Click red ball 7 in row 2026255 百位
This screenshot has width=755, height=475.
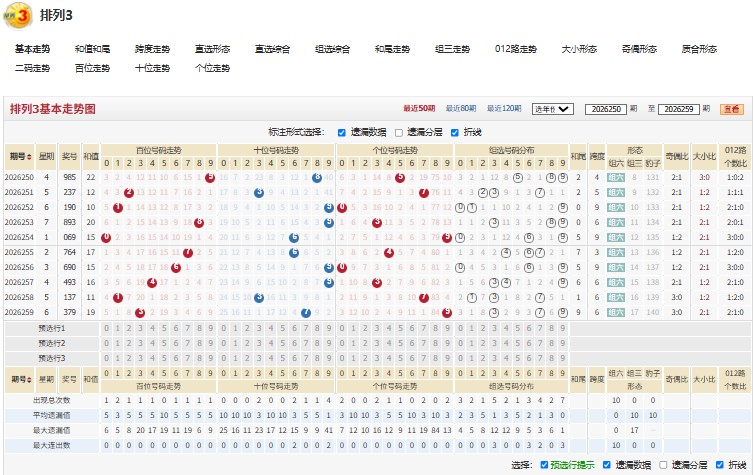(x=188, y=252)
